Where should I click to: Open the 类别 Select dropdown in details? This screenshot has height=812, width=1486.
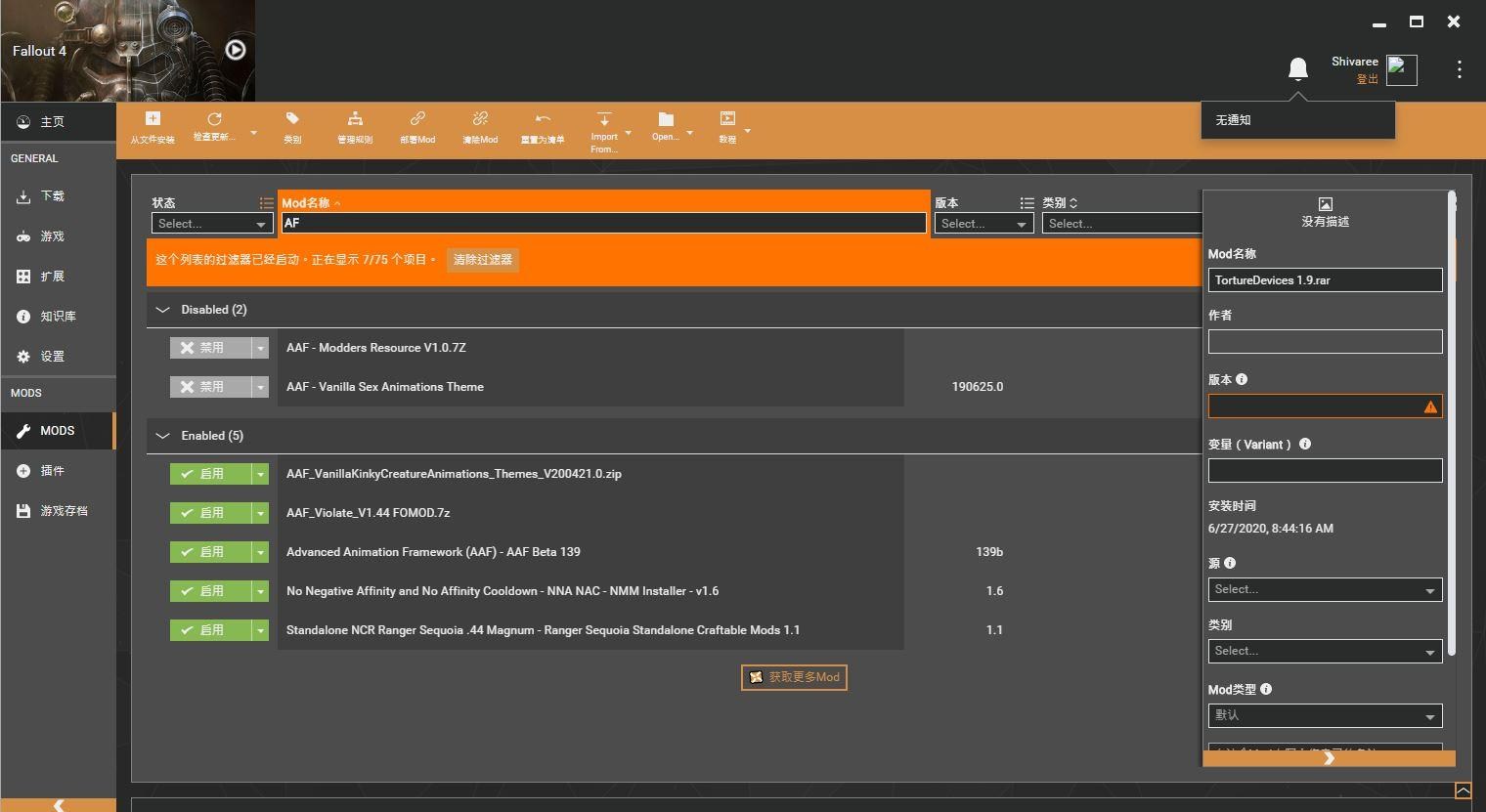click(1325, 651)
